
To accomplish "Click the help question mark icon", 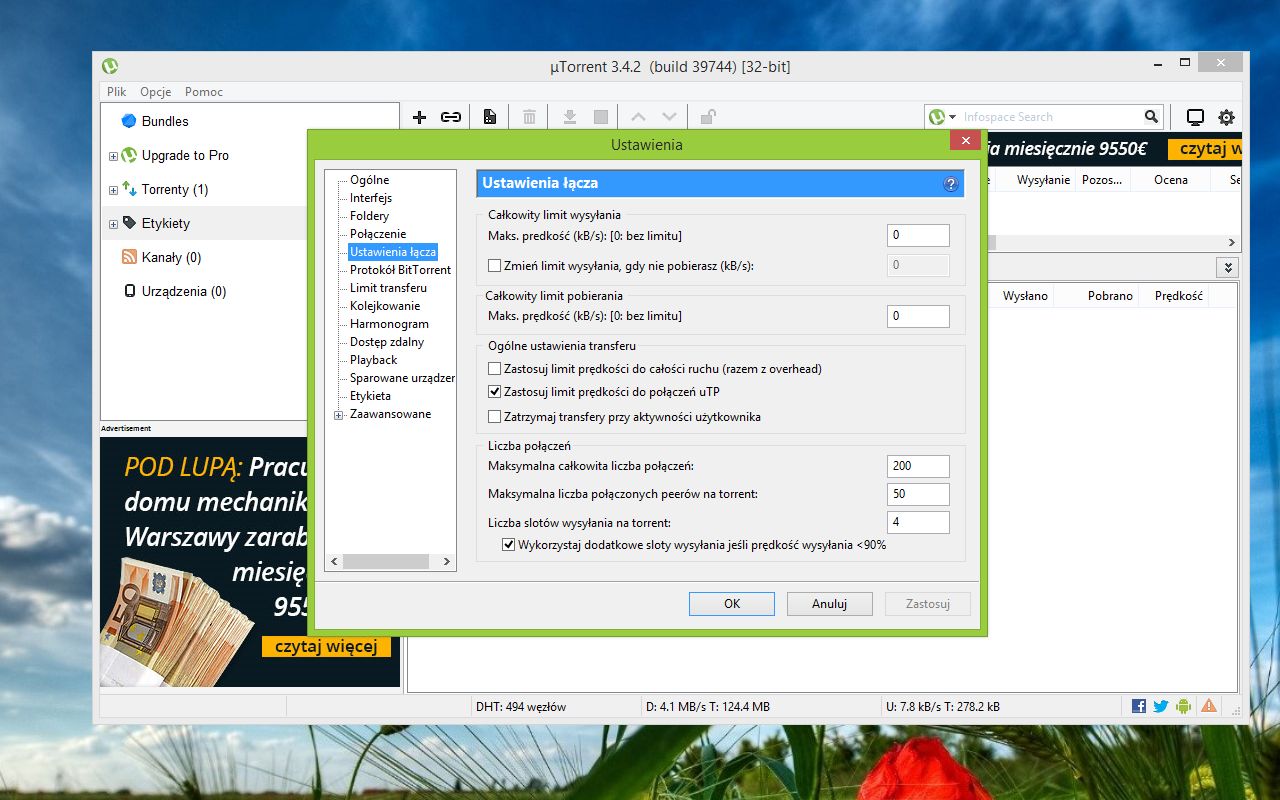I will tap(950, 184).
